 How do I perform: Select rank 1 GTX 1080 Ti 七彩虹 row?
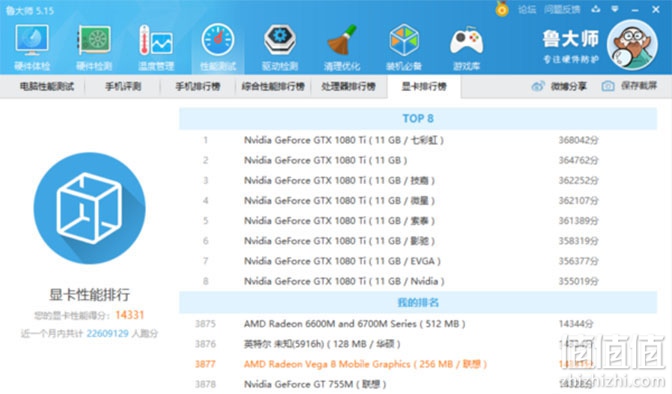418,140
